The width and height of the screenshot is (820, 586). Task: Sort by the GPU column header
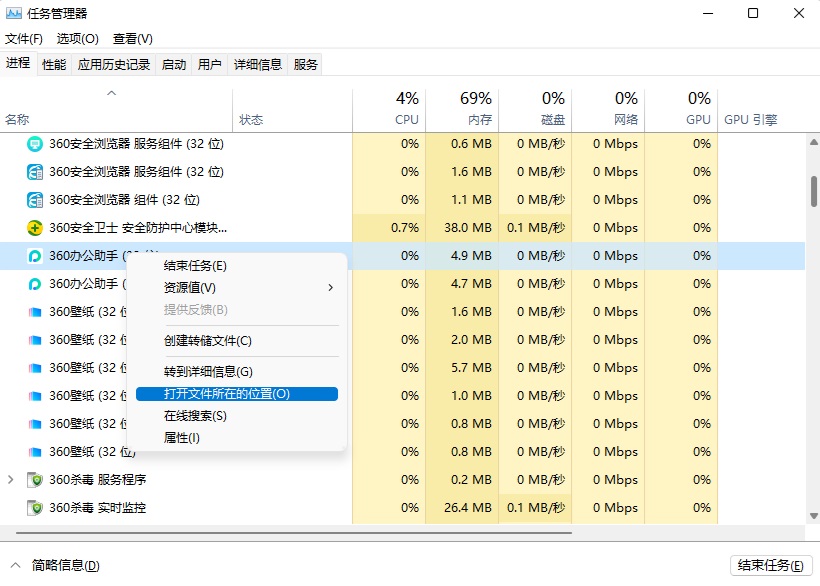[681, 110]
